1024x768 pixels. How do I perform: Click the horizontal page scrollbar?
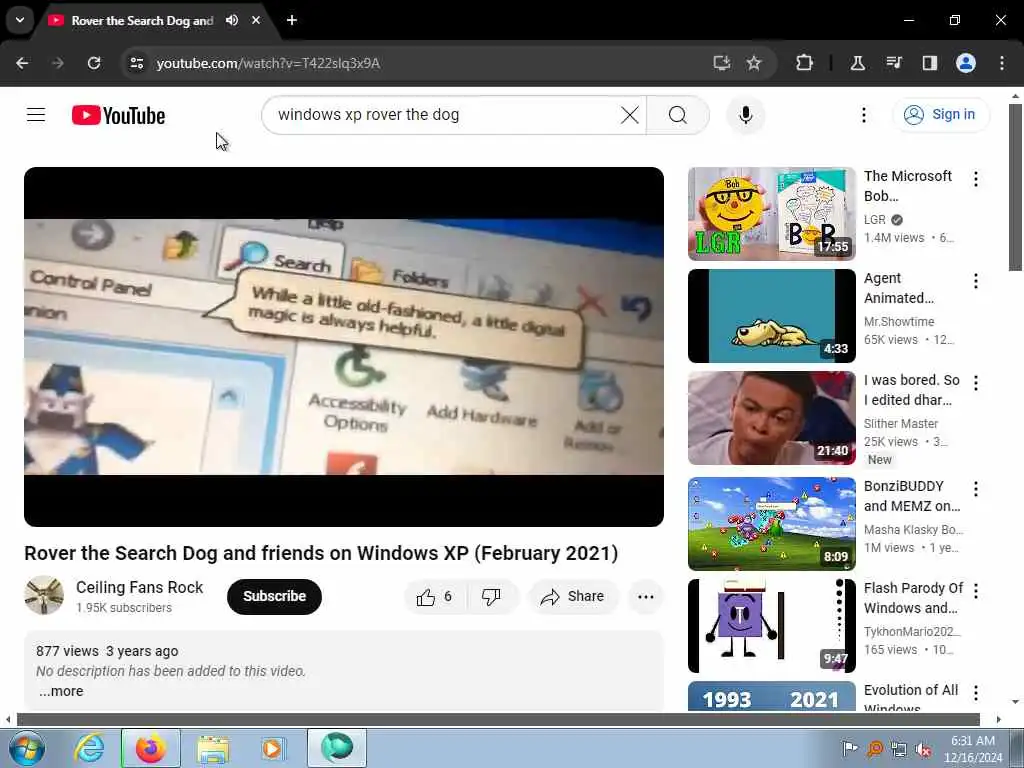pos(498,719)
